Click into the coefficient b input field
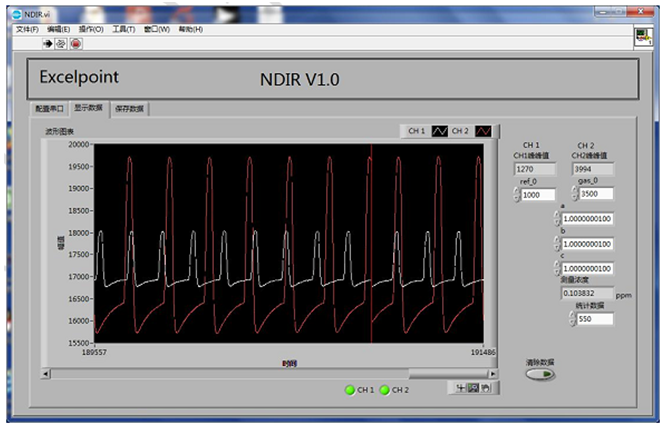This screenshot has height=426, width=662. pyautogui.click(x=587, y=244)
